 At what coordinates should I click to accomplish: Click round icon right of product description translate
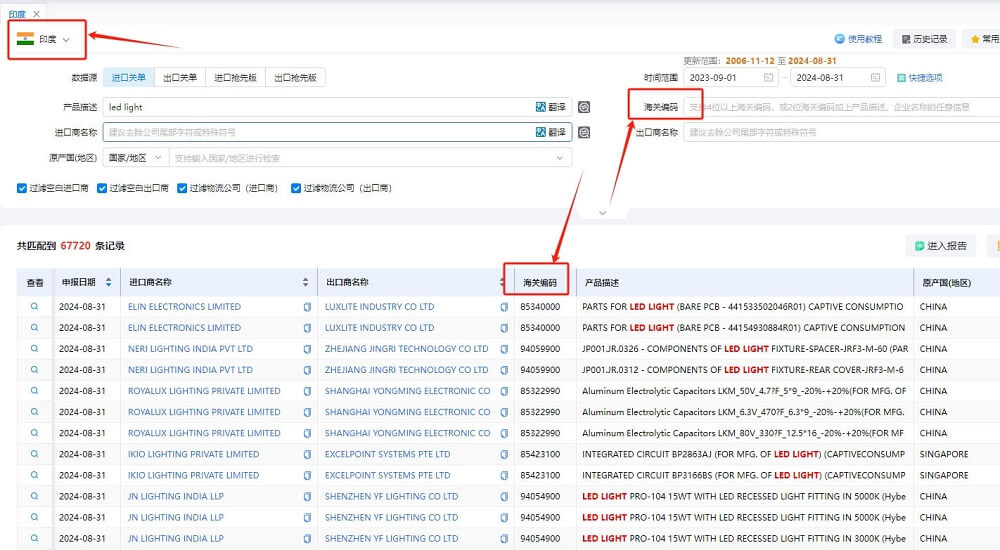pos(584,107)
